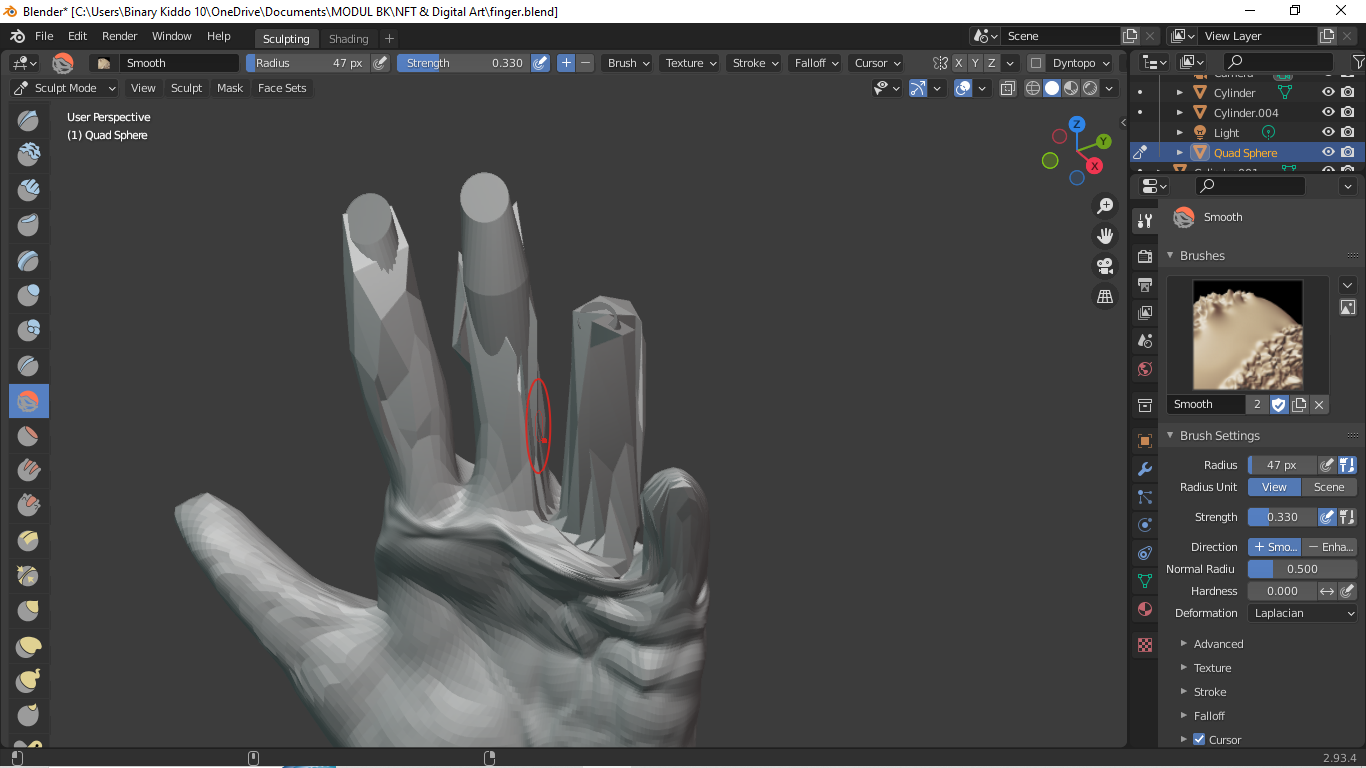Open the Brush settings dropdown in header
Image resolution: width=1366 pixels, height=768 pixels.
coord(628,63)
